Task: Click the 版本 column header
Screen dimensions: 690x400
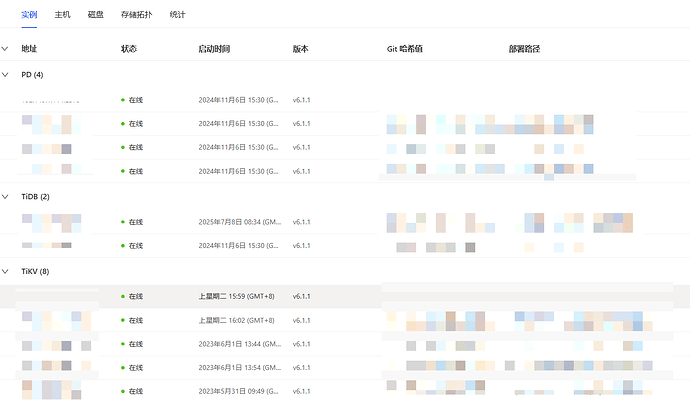Action: (x=301, y=49)
